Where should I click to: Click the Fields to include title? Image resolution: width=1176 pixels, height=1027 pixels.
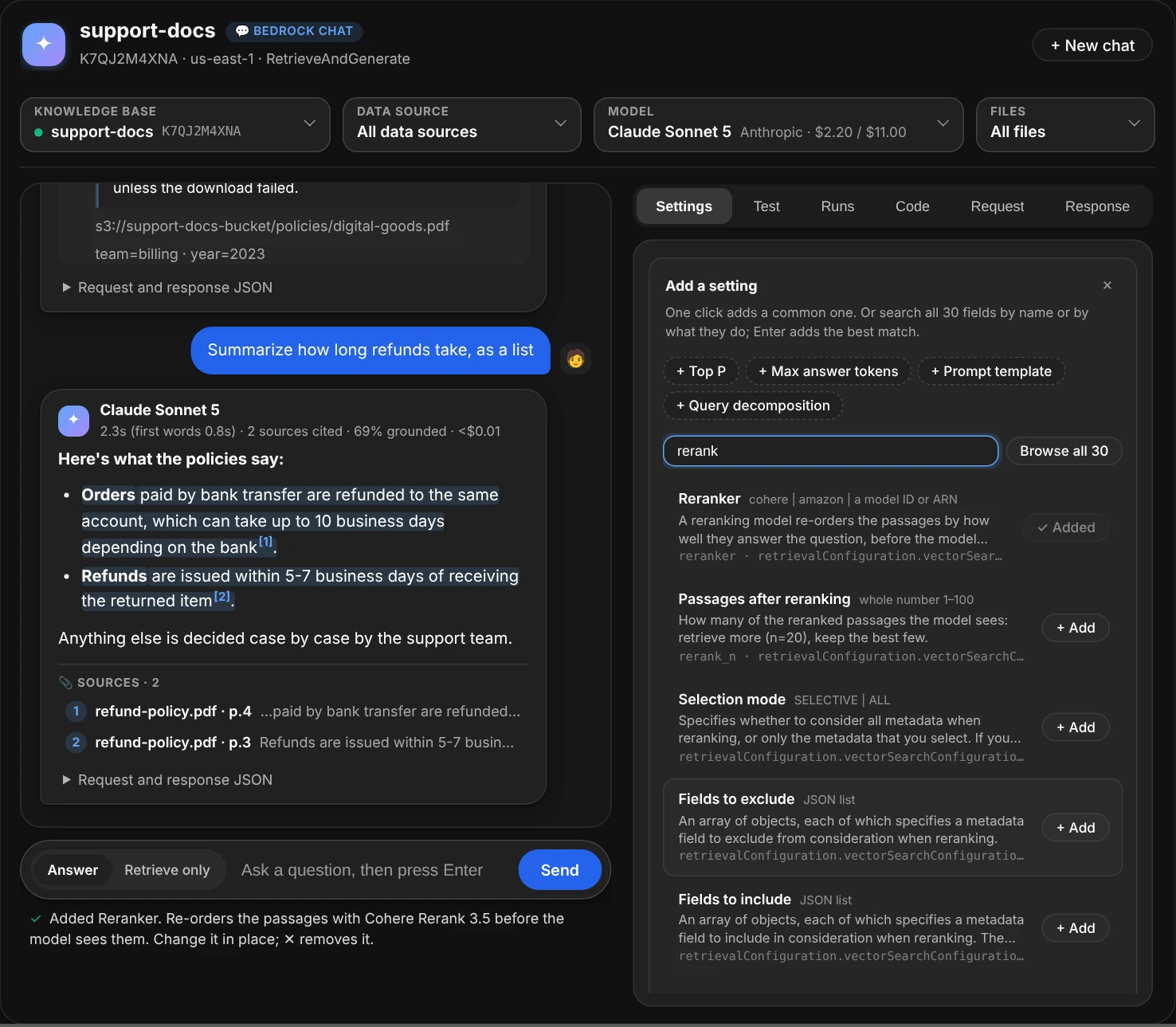735,900
